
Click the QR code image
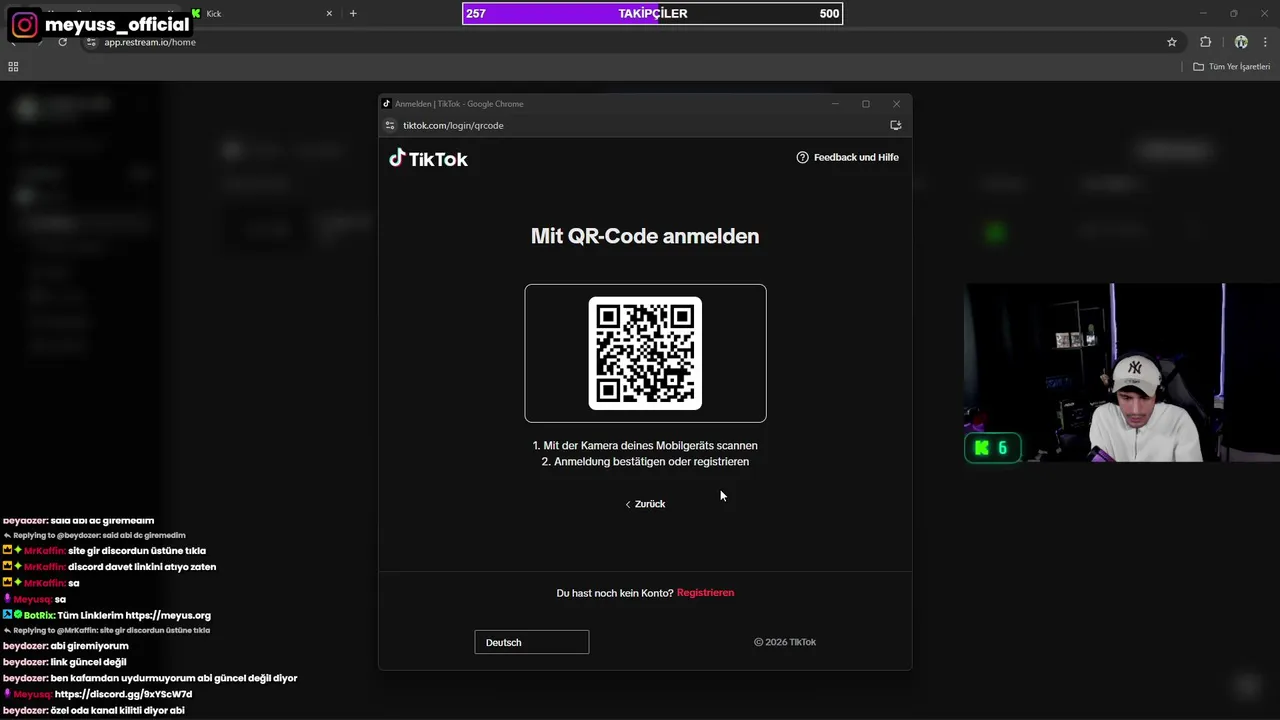point(645,353)
